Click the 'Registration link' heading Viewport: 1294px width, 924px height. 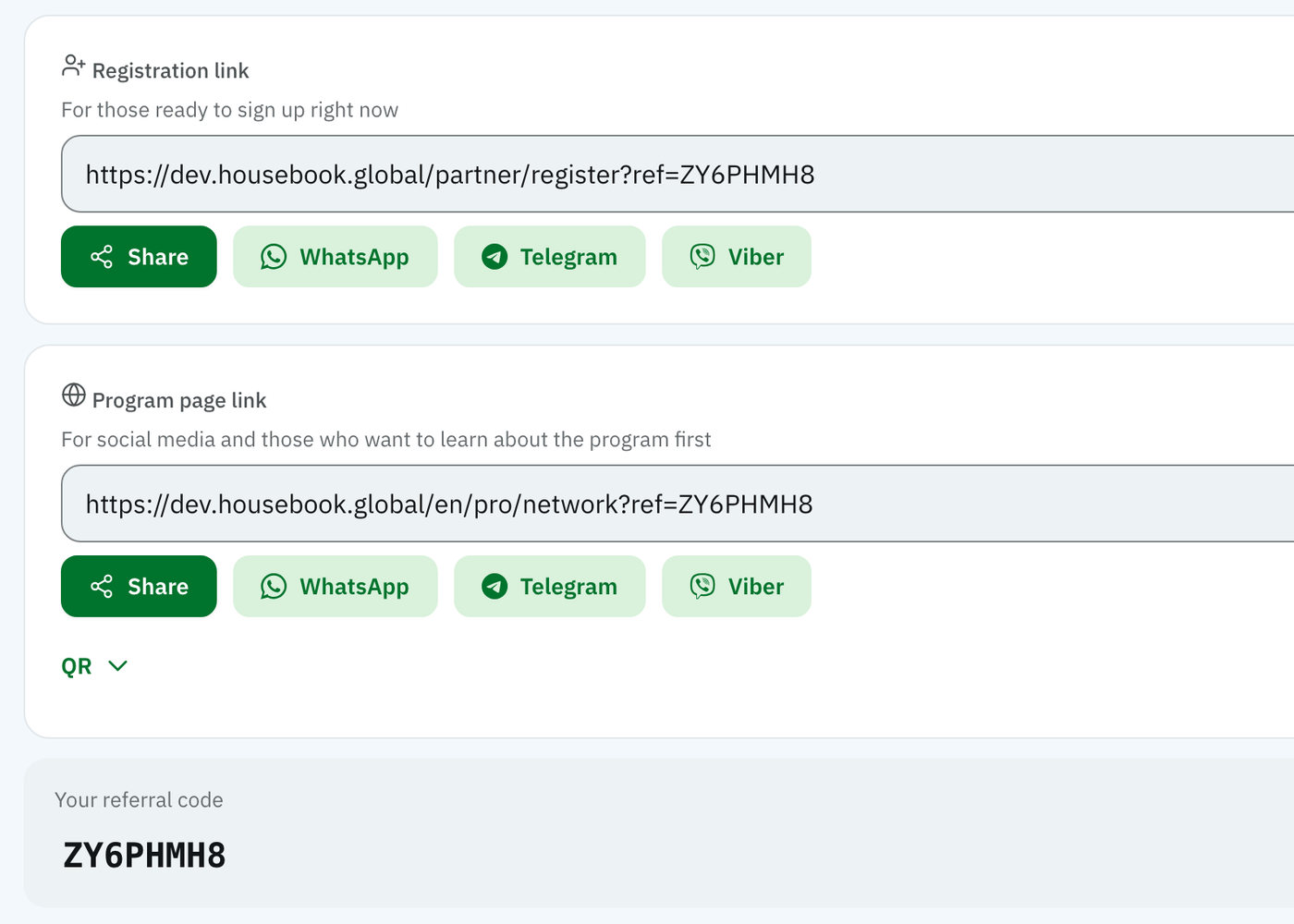coord(171,71)
